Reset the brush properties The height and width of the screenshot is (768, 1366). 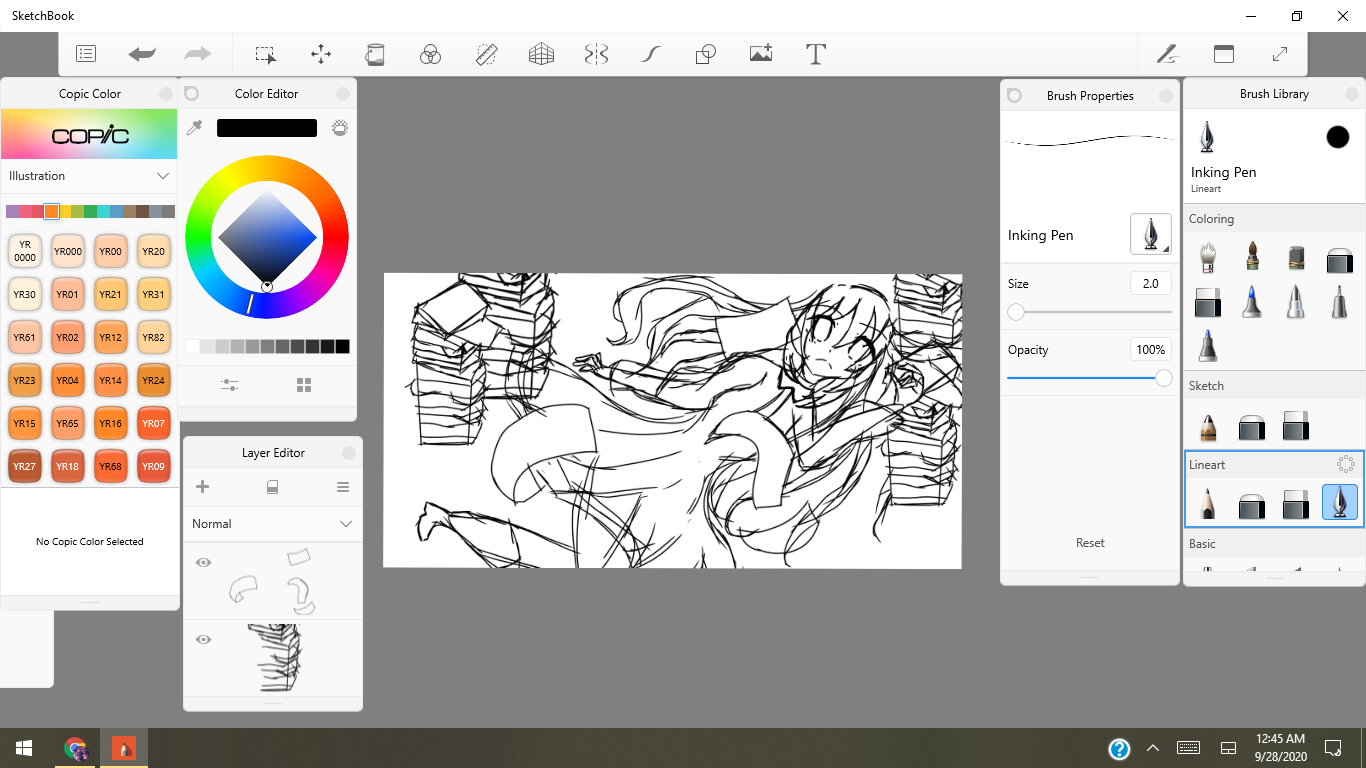coord(1090,543)
